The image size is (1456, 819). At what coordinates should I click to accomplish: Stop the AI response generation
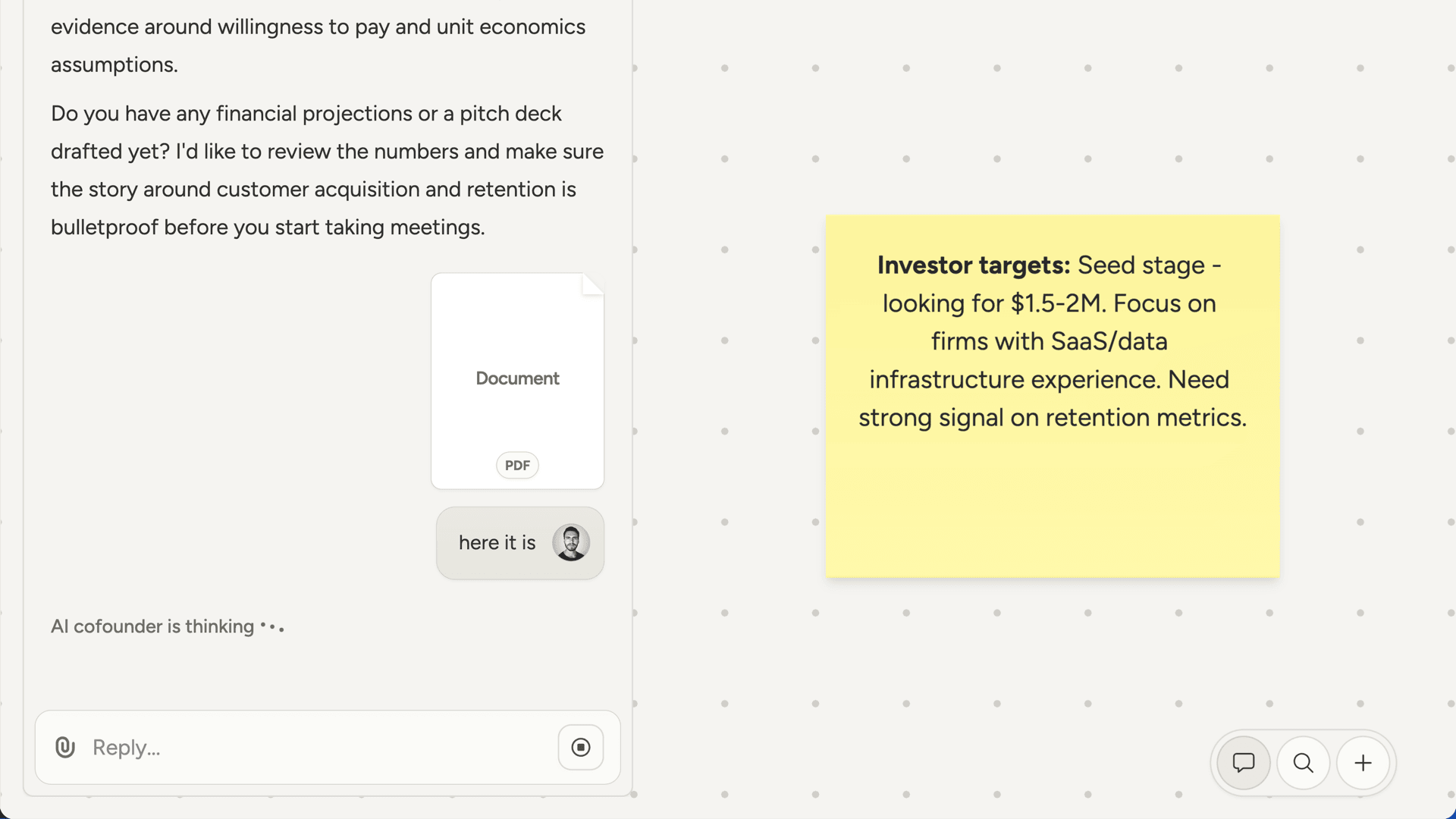point(581,747)
